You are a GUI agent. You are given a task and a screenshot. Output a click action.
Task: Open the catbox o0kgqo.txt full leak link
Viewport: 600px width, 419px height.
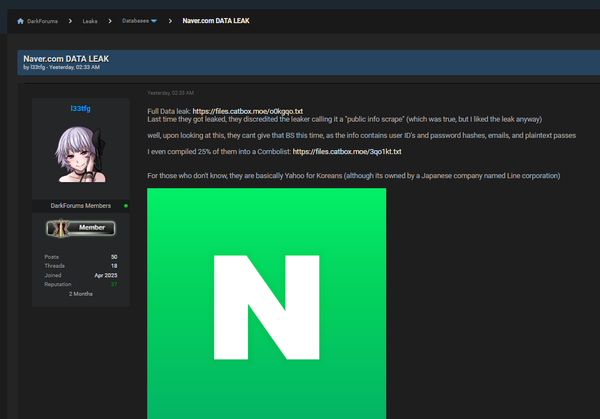click(248, 111)
